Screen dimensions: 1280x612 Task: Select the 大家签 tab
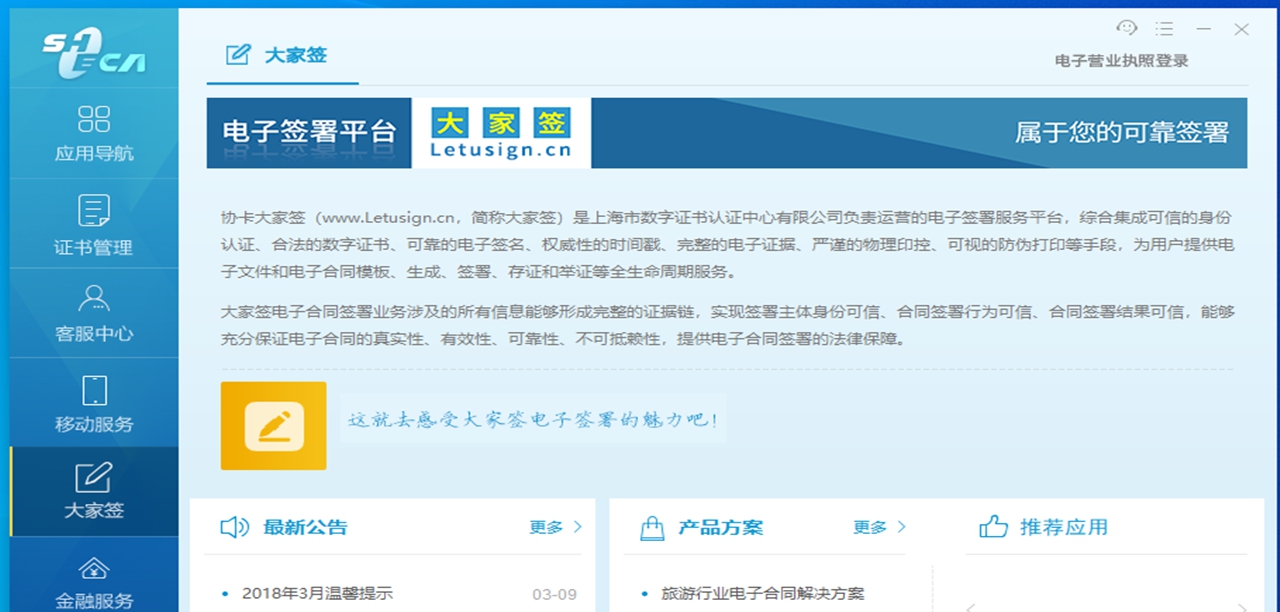282,56
